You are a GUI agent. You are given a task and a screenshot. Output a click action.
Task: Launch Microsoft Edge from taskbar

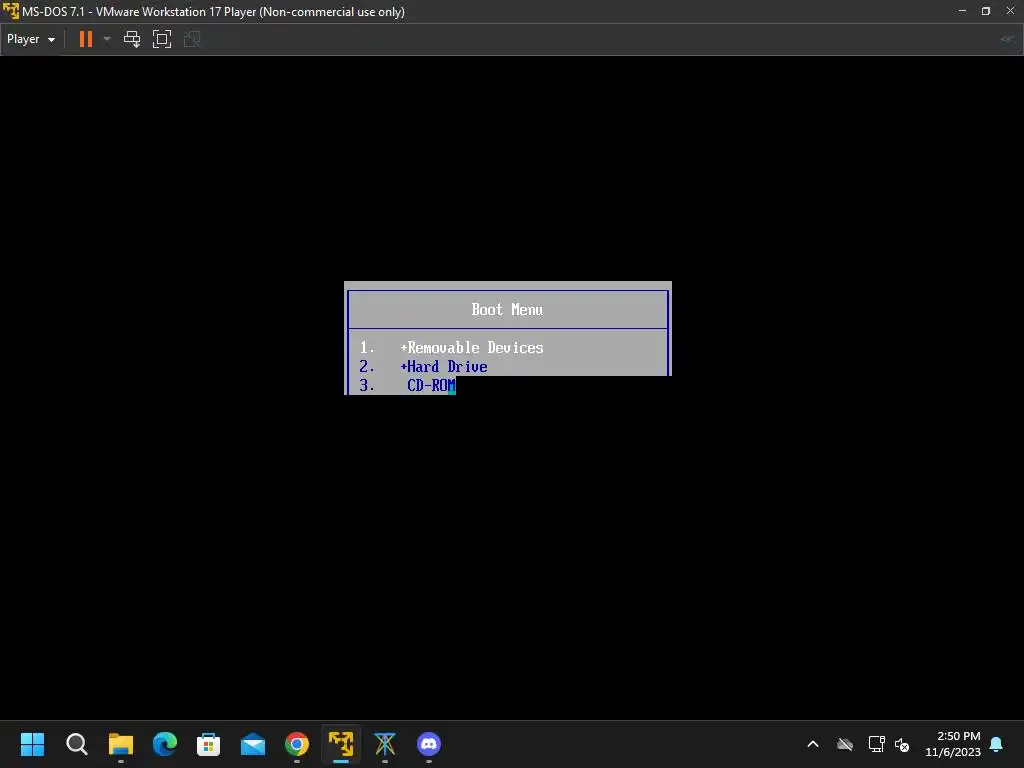point(165,744)
